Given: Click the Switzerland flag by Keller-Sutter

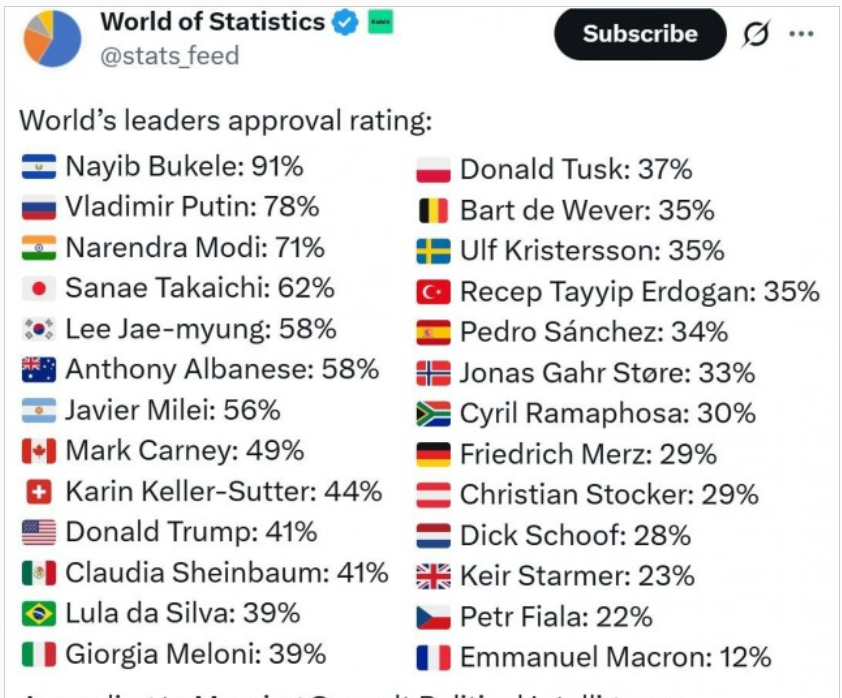Looking at the screenshot, I should [x=39, y=492].
